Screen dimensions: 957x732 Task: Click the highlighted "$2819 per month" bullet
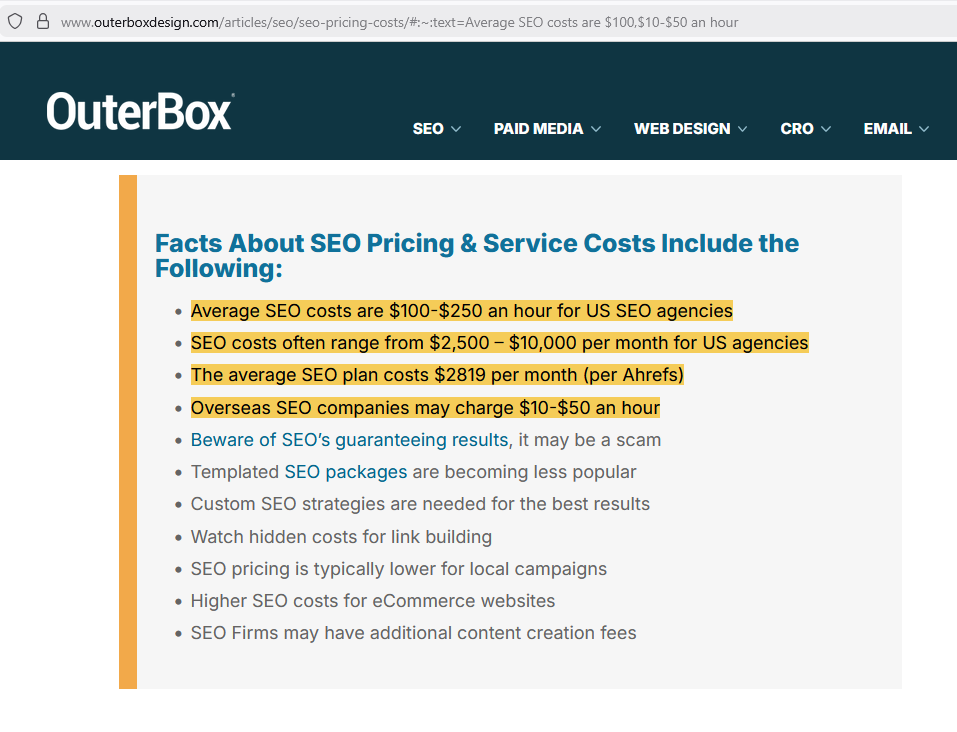coord(437,375)
